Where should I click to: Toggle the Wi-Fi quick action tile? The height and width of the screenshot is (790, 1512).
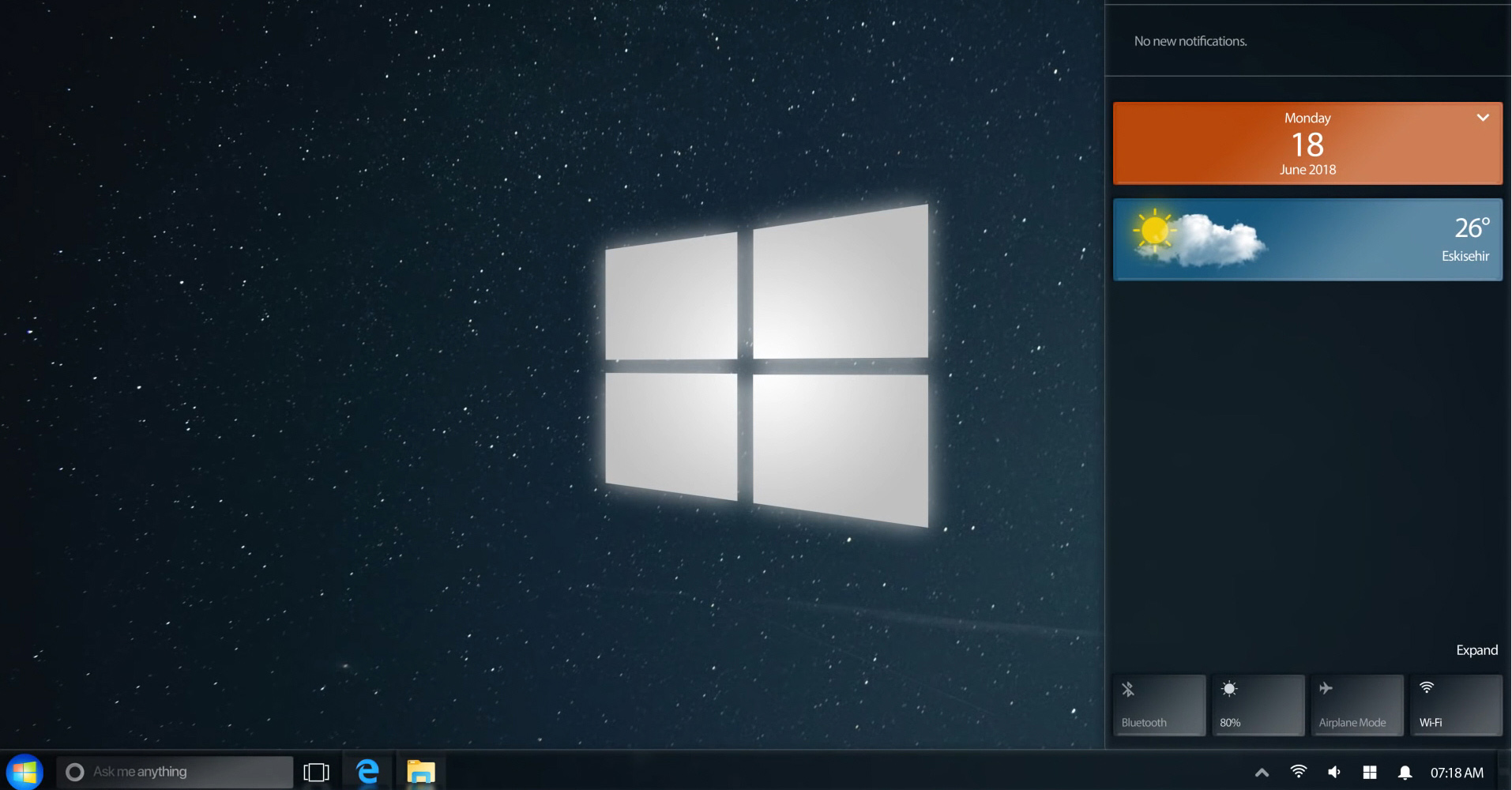1456,705
